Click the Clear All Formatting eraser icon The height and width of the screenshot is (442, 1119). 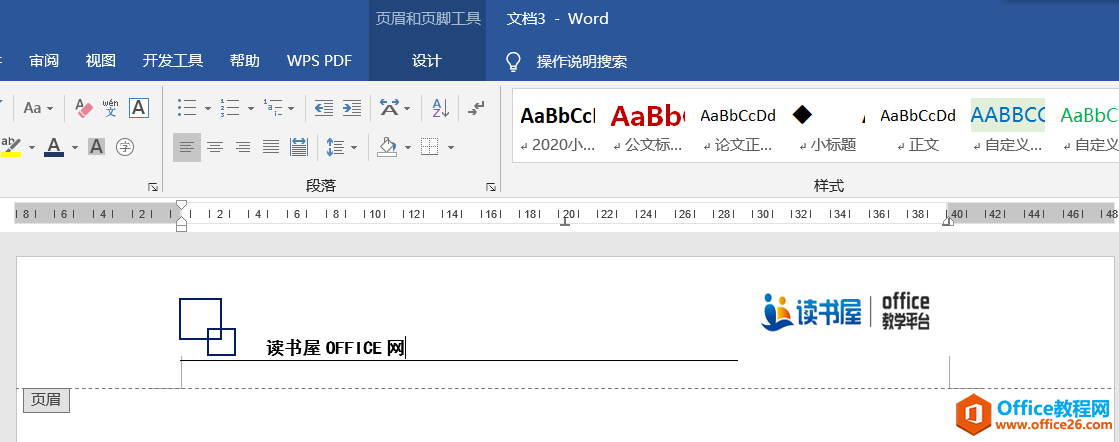84,108
